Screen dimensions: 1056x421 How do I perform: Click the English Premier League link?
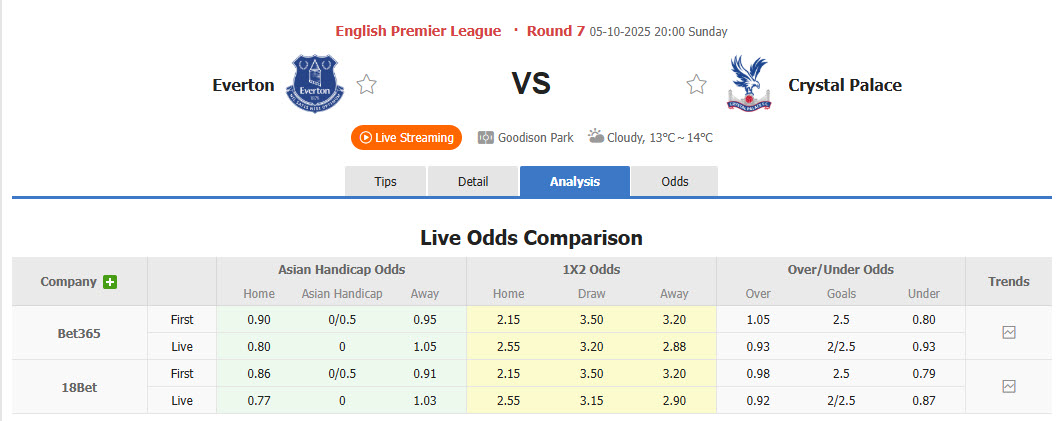pyautogui.click(x=418, y=31)
